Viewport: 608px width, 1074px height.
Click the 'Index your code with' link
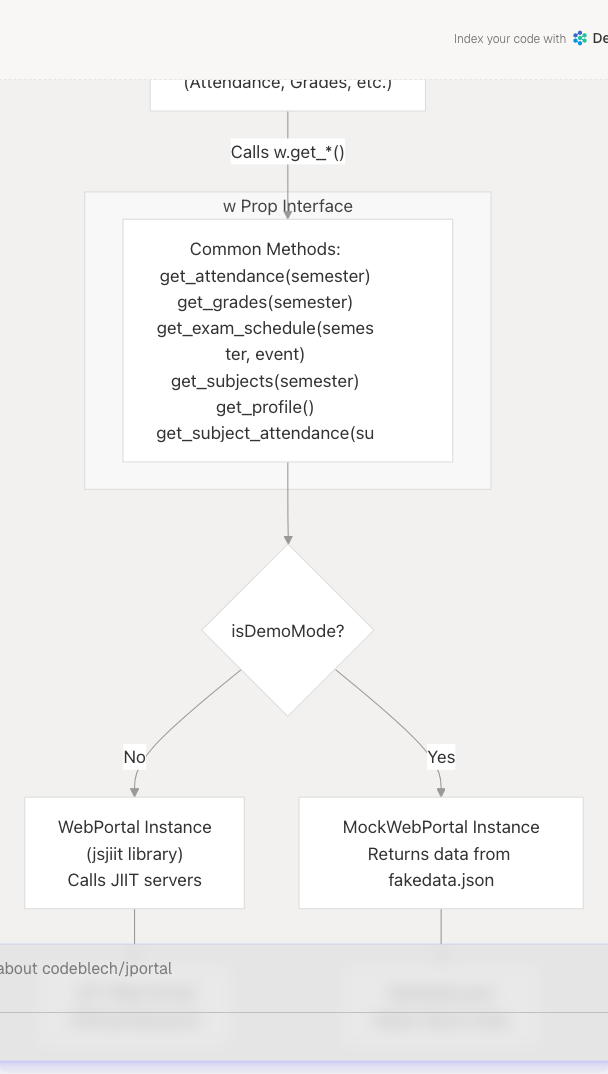tap(509, 39)
